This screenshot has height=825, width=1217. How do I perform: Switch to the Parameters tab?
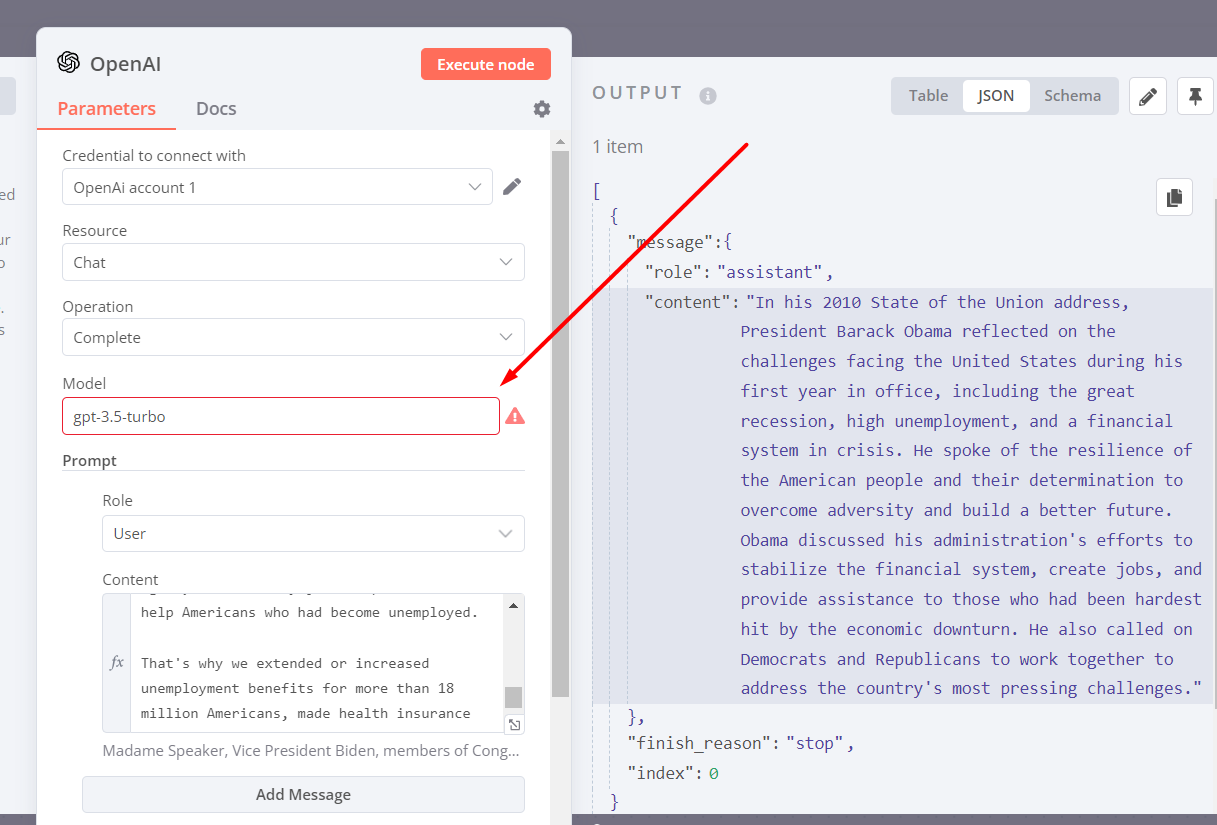pos(106,109)
